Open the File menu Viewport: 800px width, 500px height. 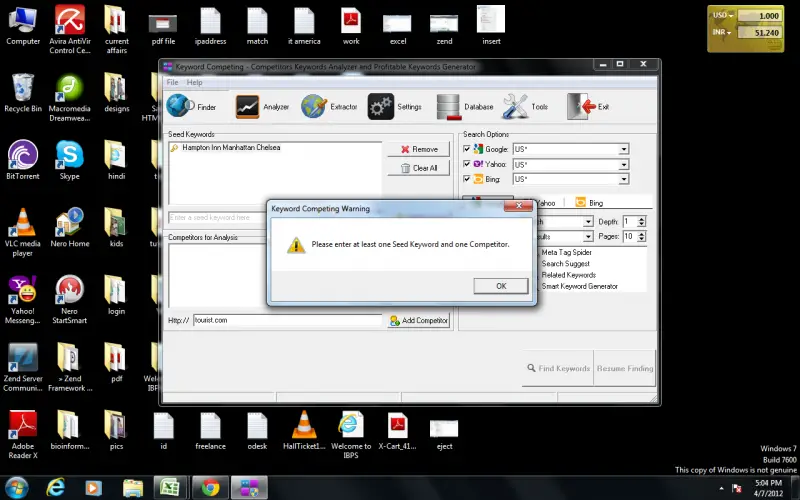coord(172,82)
